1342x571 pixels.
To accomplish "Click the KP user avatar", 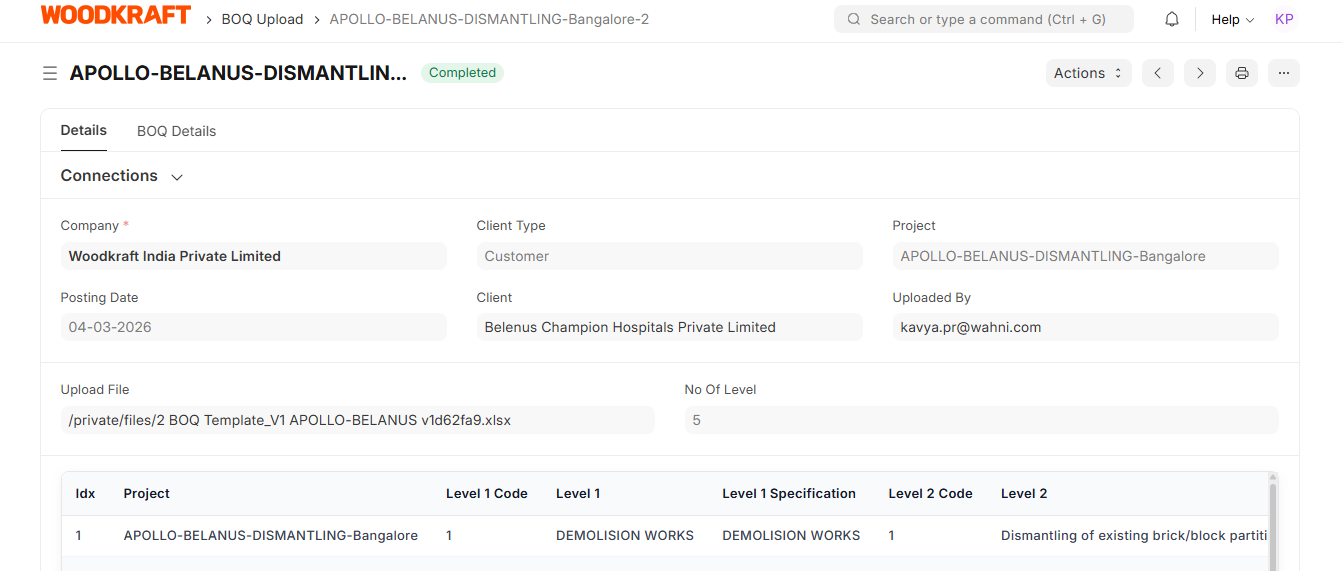I will coord(1284,19).
